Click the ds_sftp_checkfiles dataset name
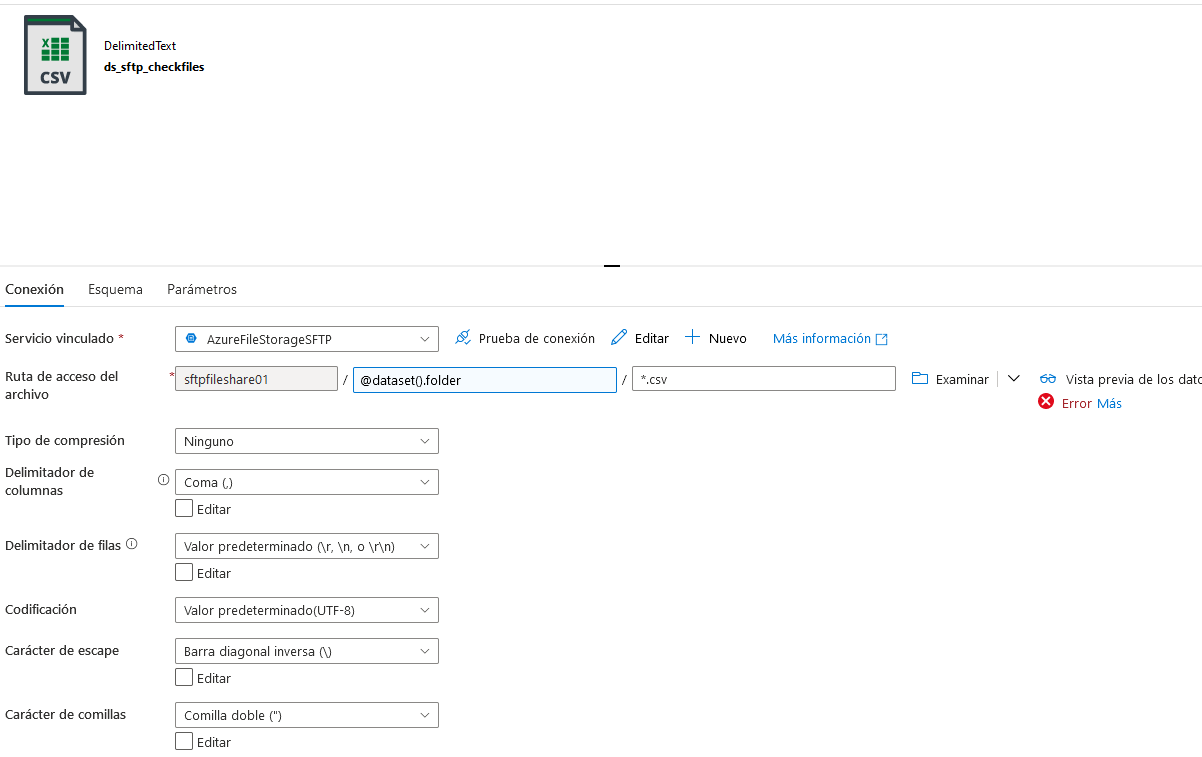The image size is (1202, 757). pos(154,67)
